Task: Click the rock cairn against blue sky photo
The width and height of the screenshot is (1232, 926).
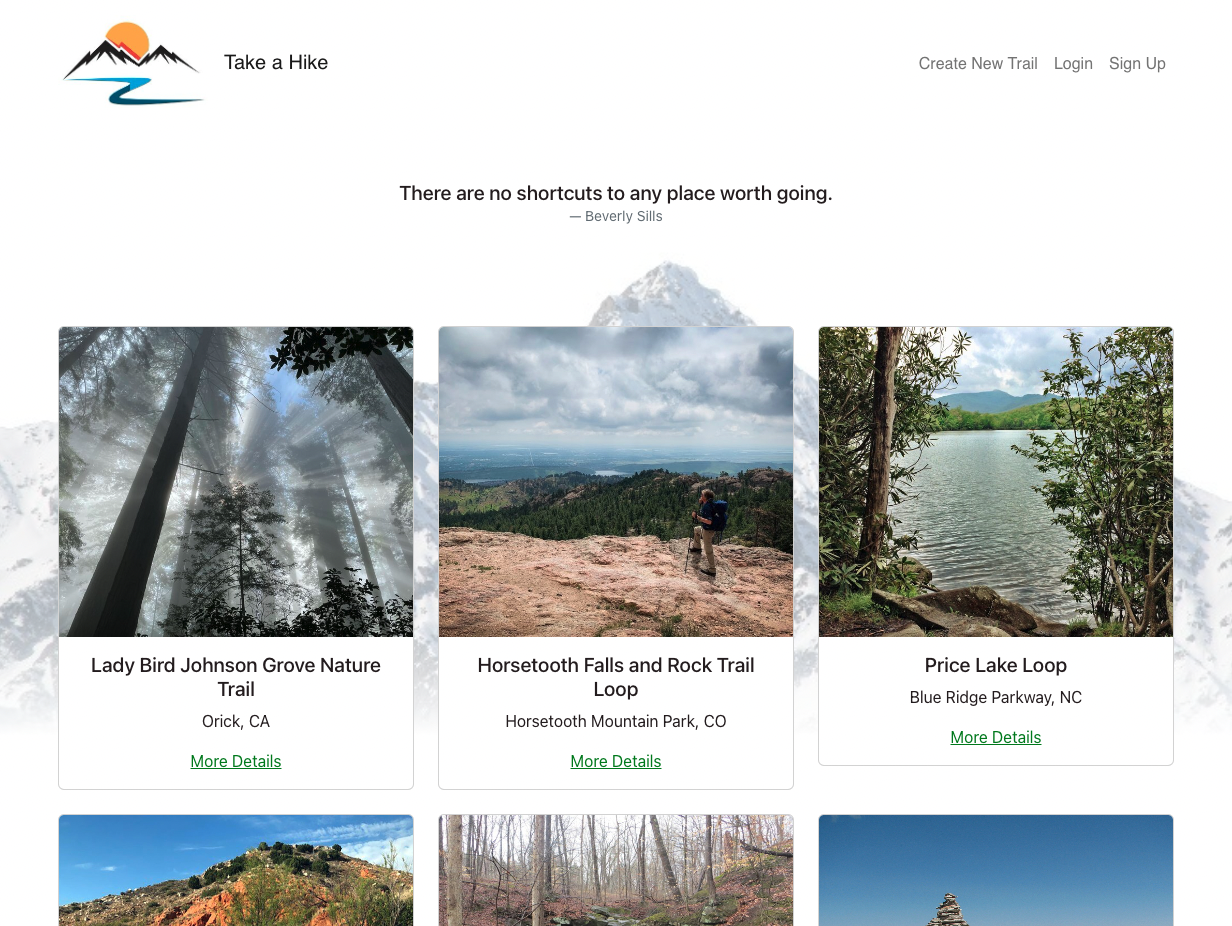Action: click(996, 870)
